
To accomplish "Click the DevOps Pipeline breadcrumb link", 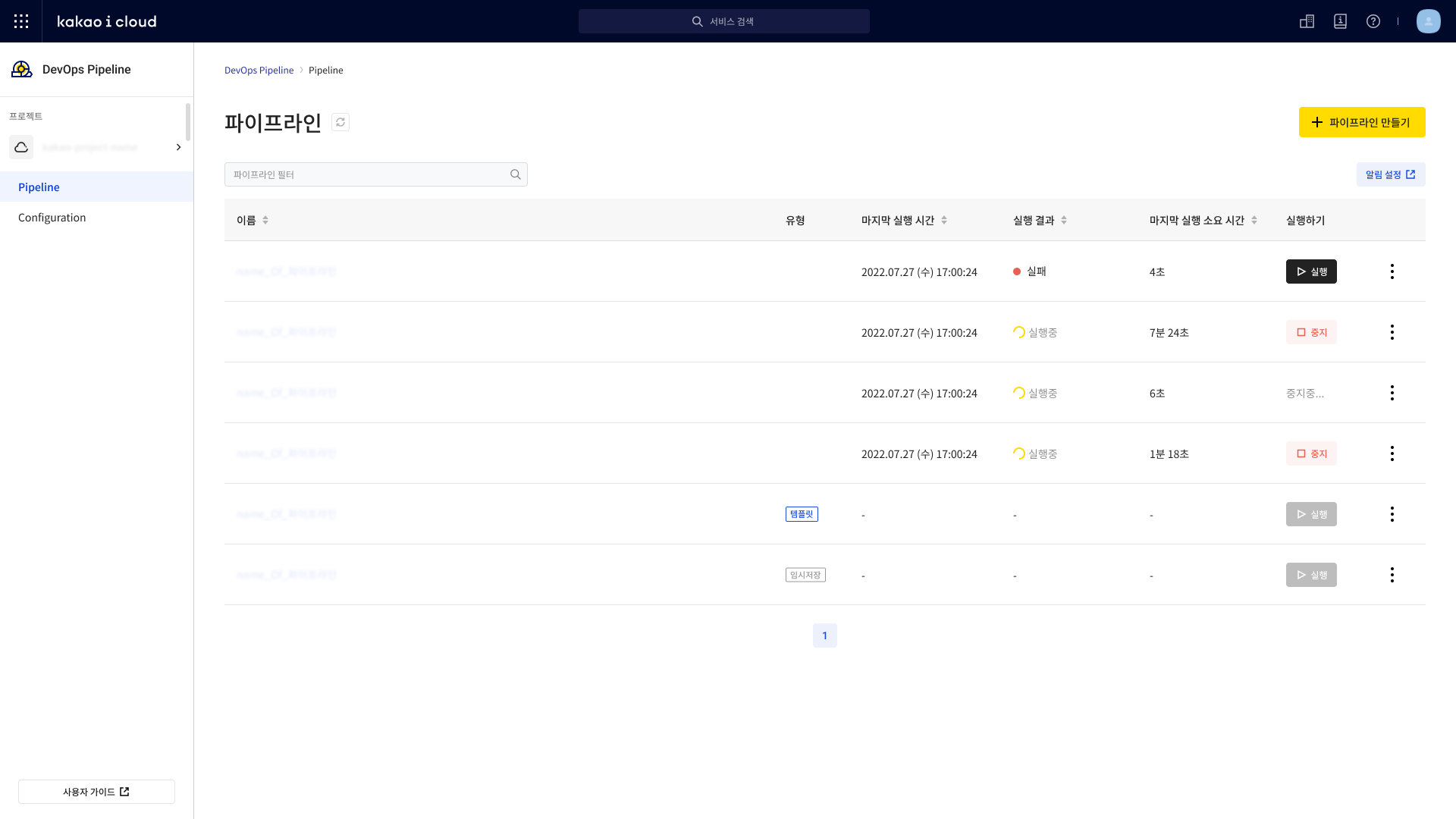I will pos(259,70).
